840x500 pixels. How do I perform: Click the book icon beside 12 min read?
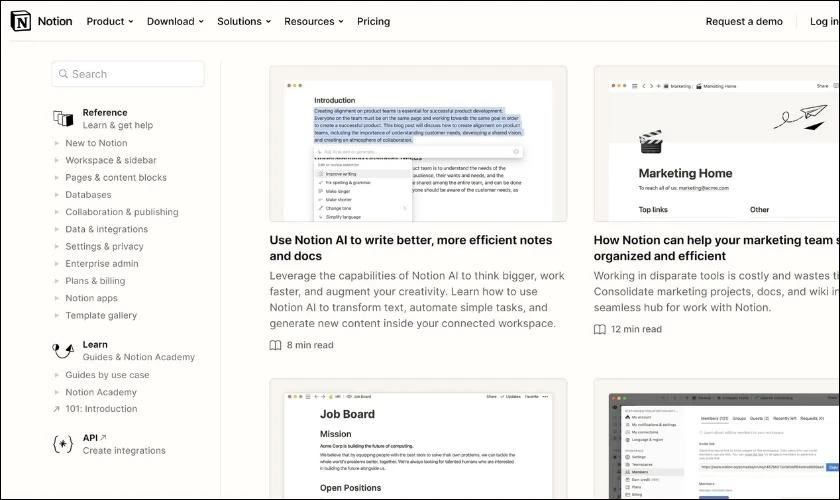[599, 329]
